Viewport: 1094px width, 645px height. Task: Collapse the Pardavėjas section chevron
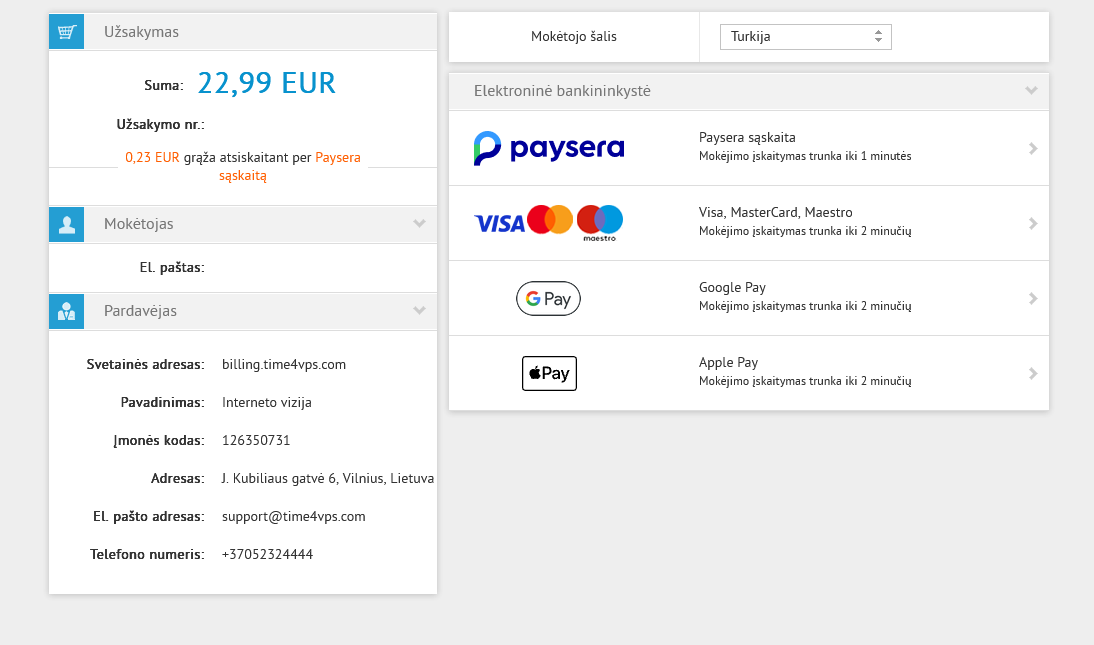click(419, 311)
